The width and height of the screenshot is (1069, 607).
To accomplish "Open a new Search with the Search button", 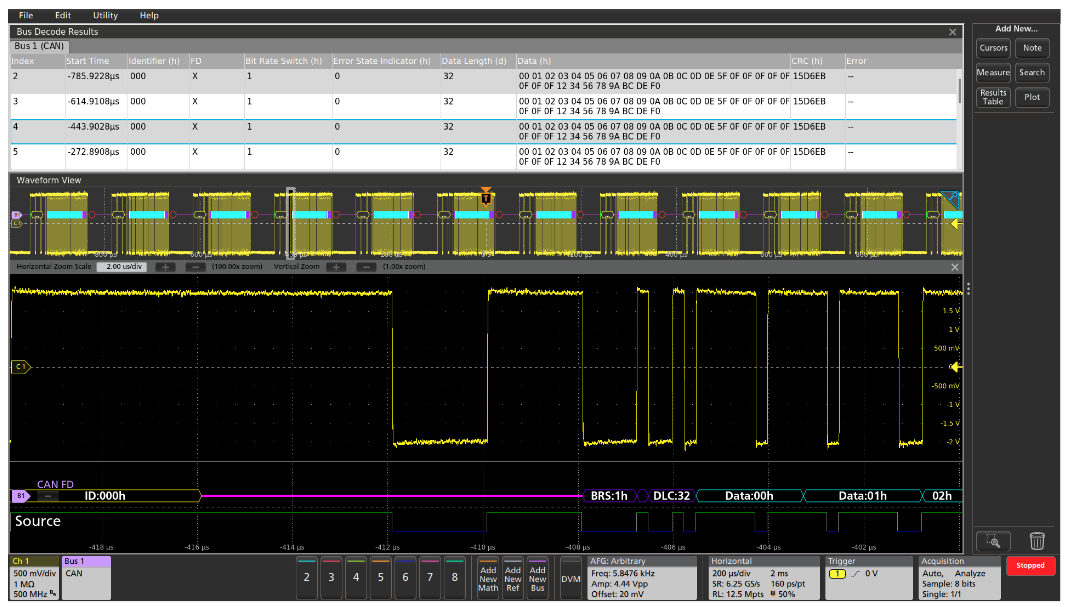I will point(1032,72).
